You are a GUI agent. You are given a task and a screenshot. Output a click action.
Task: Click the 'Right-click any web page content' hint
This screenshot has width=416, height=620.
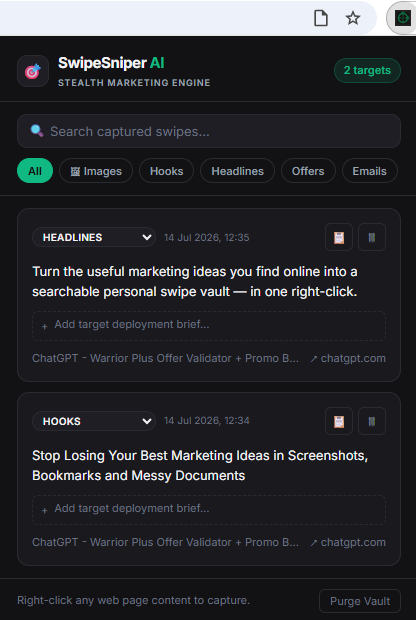[x=133, y=600]
